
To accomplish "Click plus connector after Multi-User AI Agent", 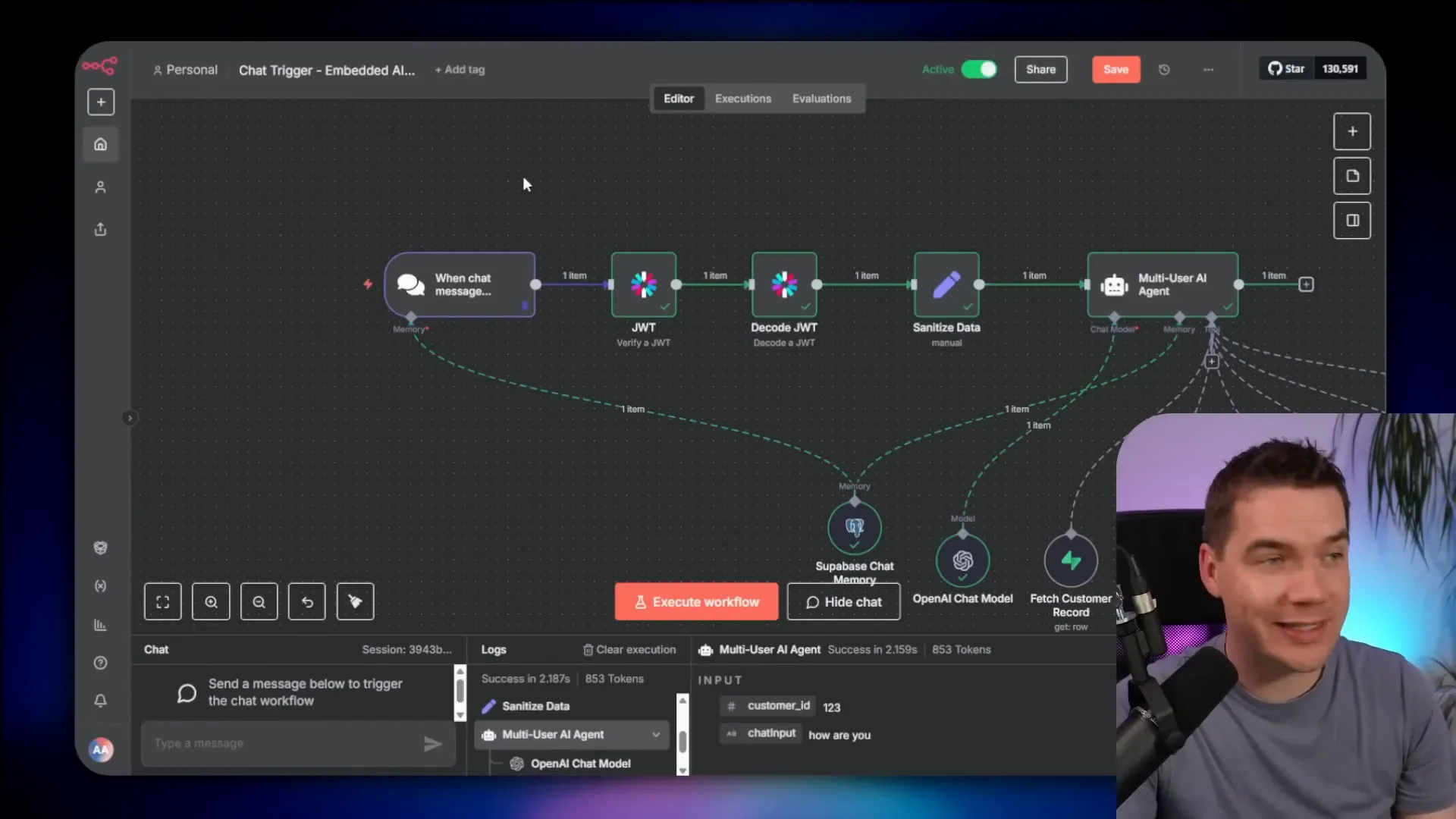I will [x=1306, y=284].
